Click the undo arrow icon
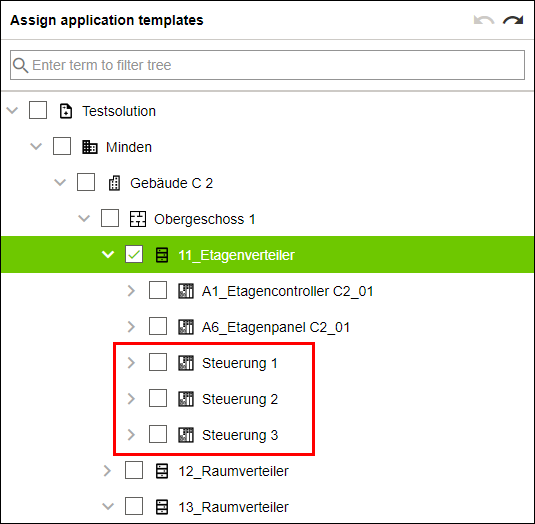 pyautogui.click(x=484, y=20)
